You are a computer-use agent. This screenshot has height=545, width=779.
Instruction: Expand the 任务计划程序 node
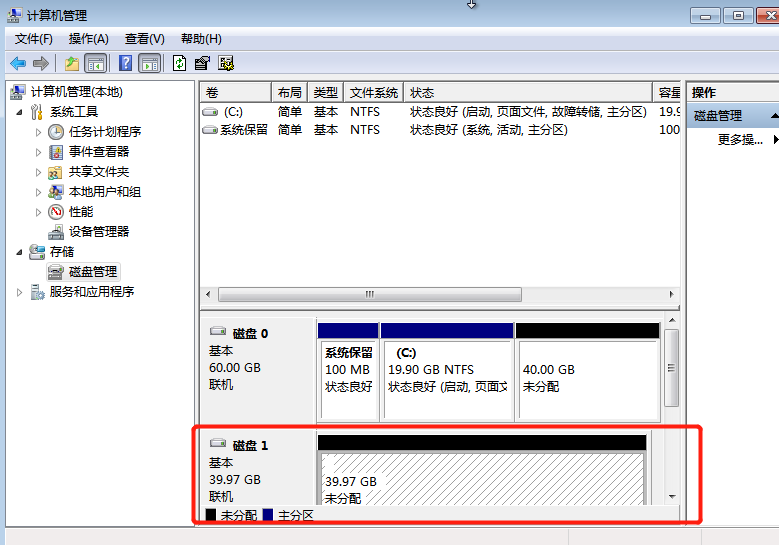[x=38, y=132]
